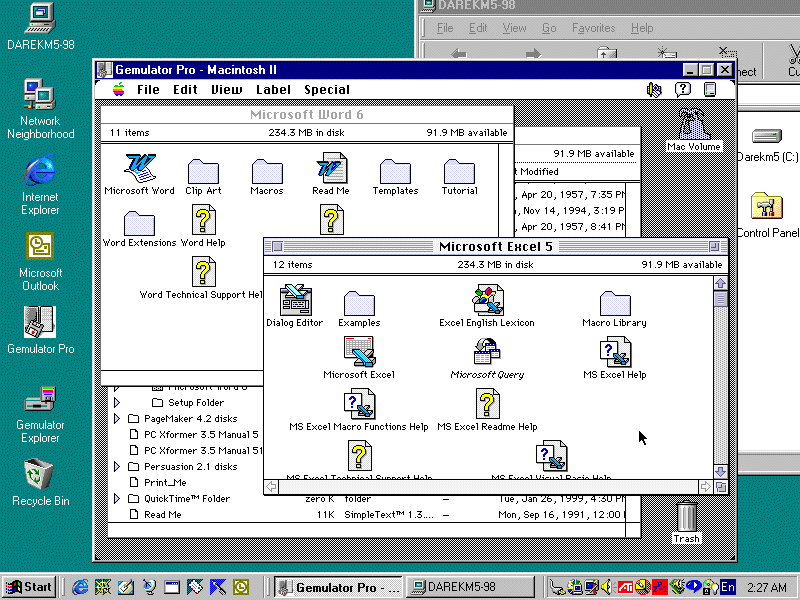Open MS Excel Readme Help icon
Viewport: 800px width, 600px height.
pyautogui.click(x=487, y=404)
